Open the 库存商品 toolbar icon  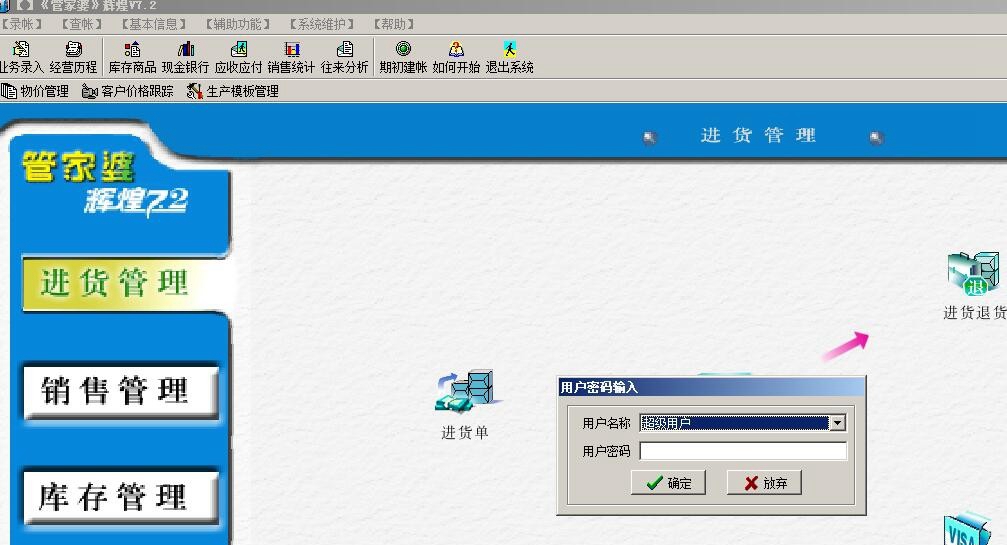(132, 57)
